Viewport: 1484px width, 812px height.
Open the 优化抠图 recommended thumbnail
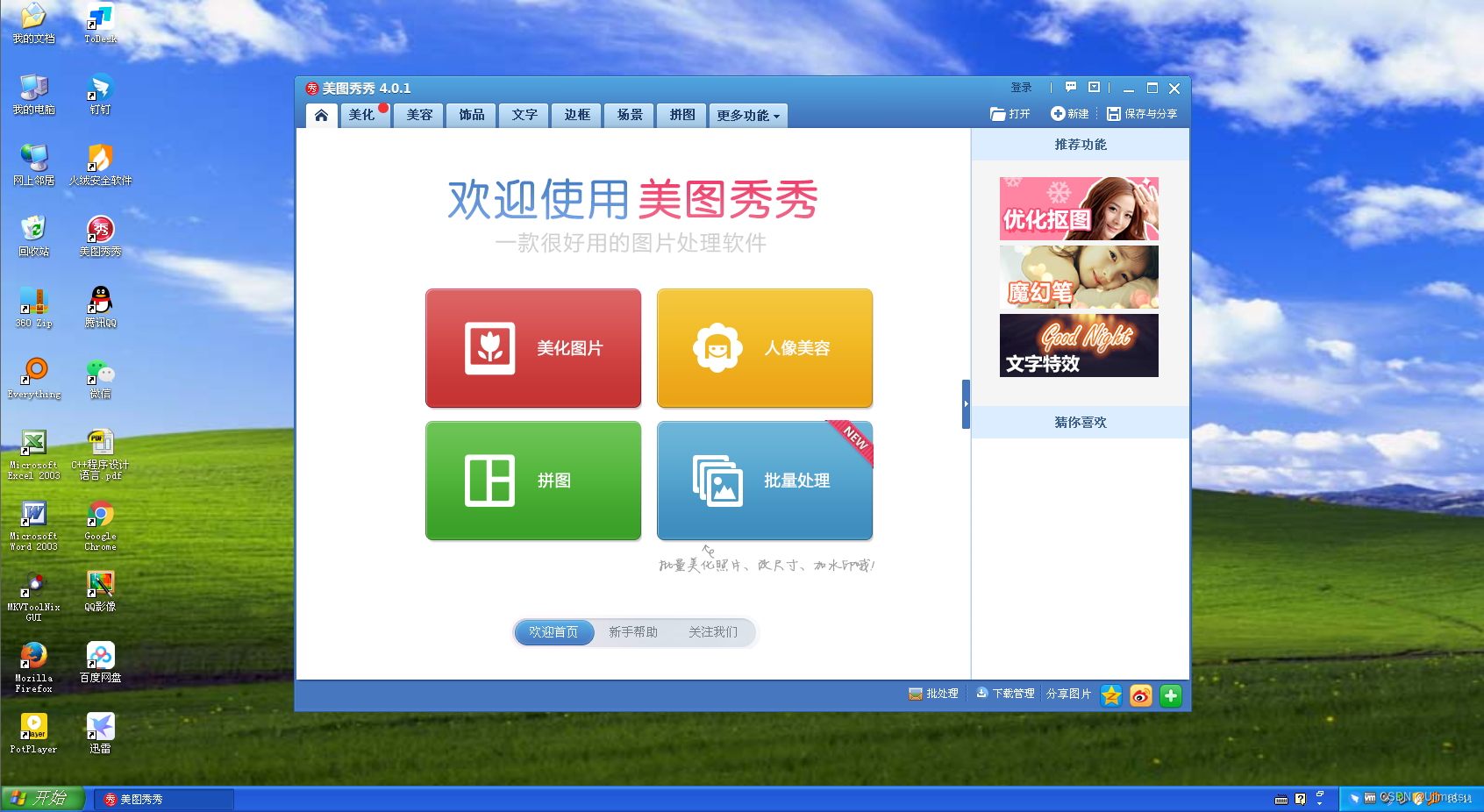(1079, 209)
